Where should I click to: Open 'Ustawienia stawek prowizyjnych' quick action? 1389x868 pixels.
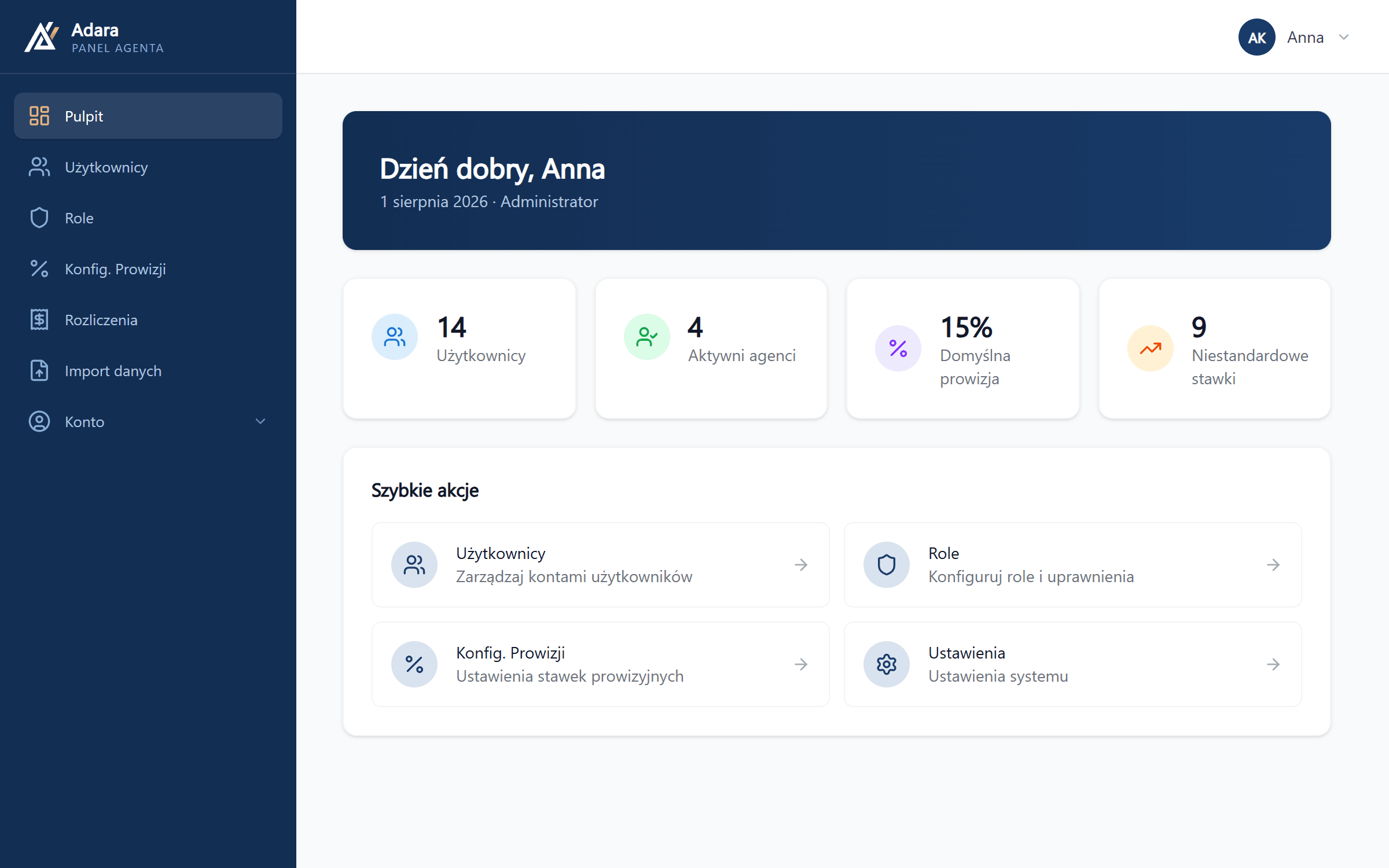pyautogui.click(x=601, y=664)
